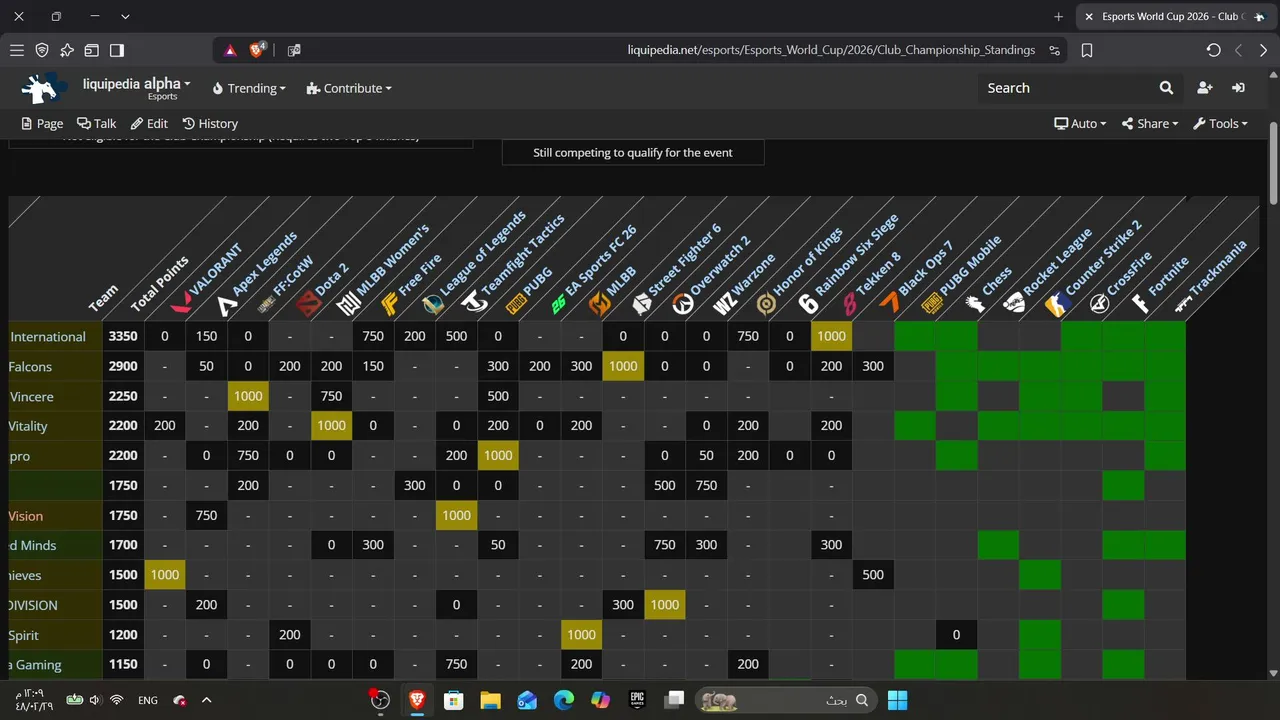Open the Trending dropdown
Image resolution: width=1280 pixels, height=720 pixels.
[x=249, y=88]
